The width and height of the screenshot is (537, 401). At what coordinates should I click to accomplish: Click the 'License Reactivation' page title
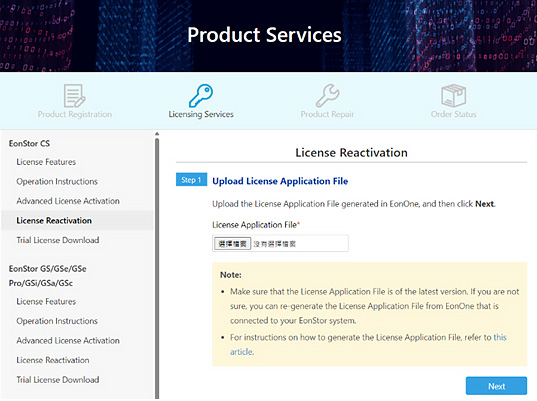click(351, 152)
